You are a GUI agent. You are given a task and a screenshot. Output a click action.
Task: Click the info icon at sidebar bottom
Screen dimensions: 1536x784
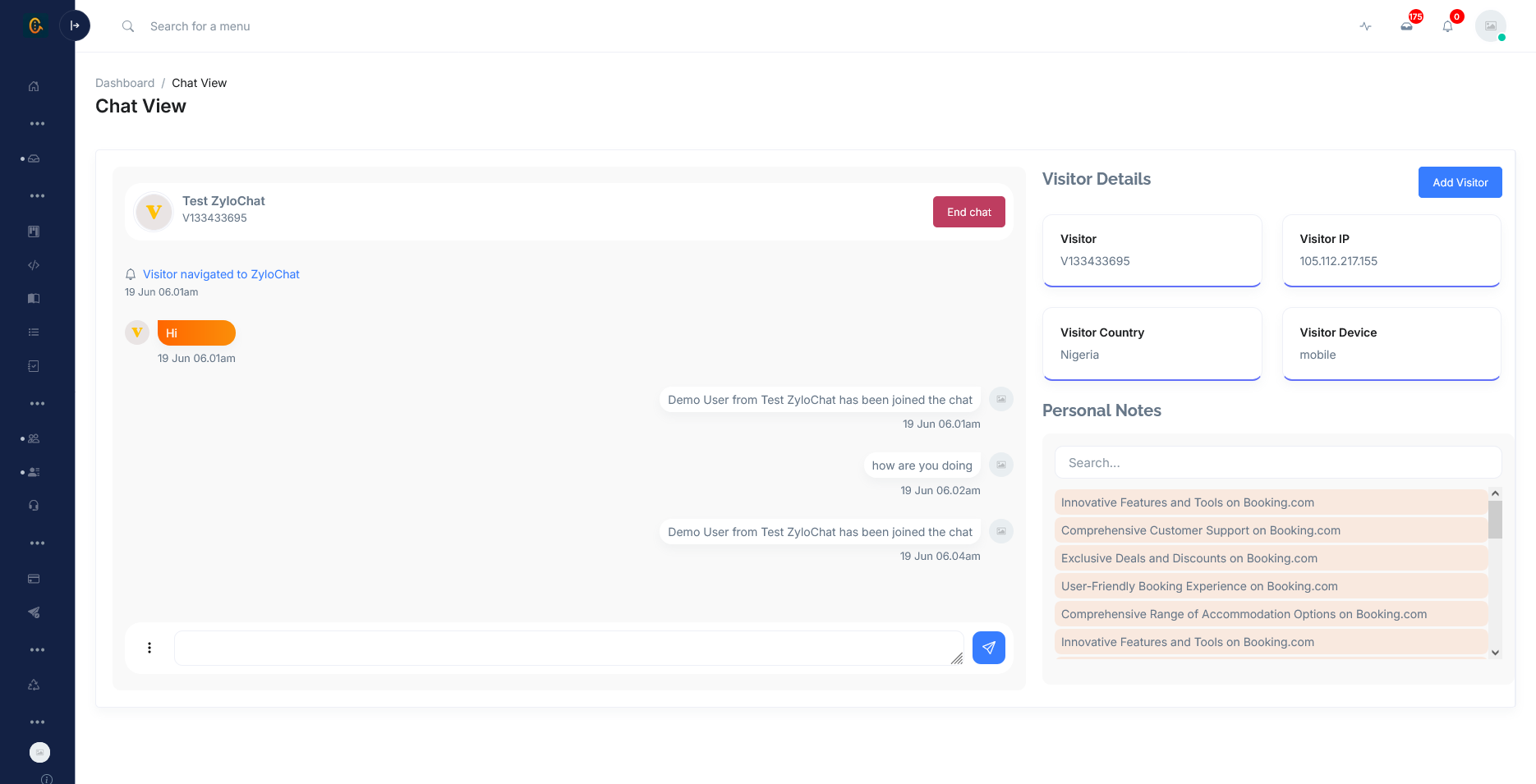[47, 779]
